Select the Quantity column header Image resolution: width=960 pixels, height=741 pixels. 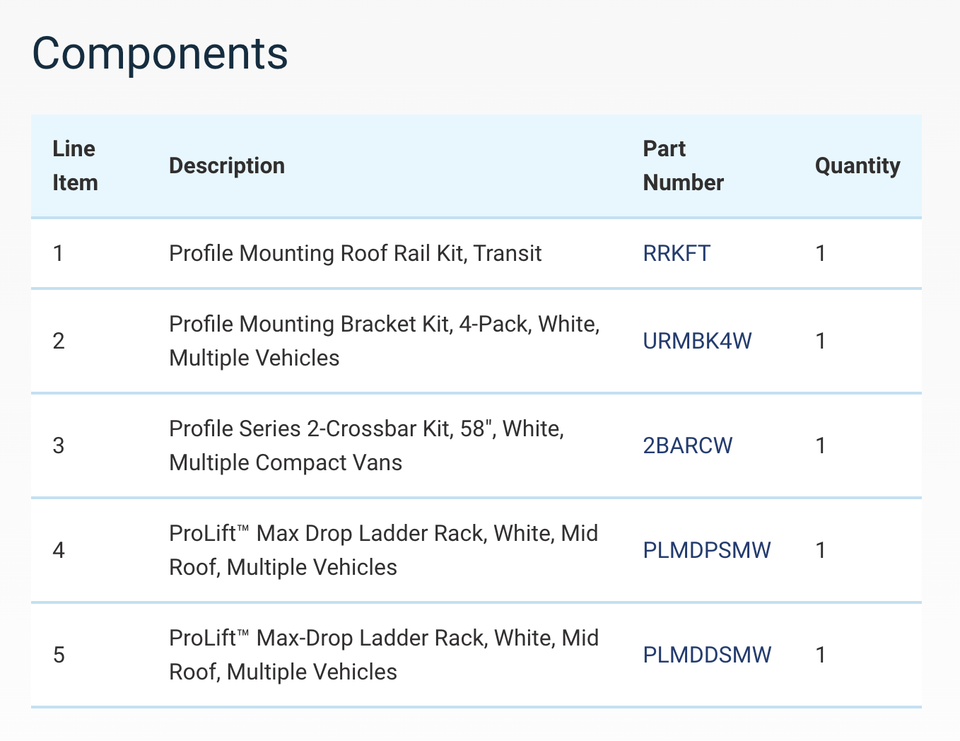(857, 166)
